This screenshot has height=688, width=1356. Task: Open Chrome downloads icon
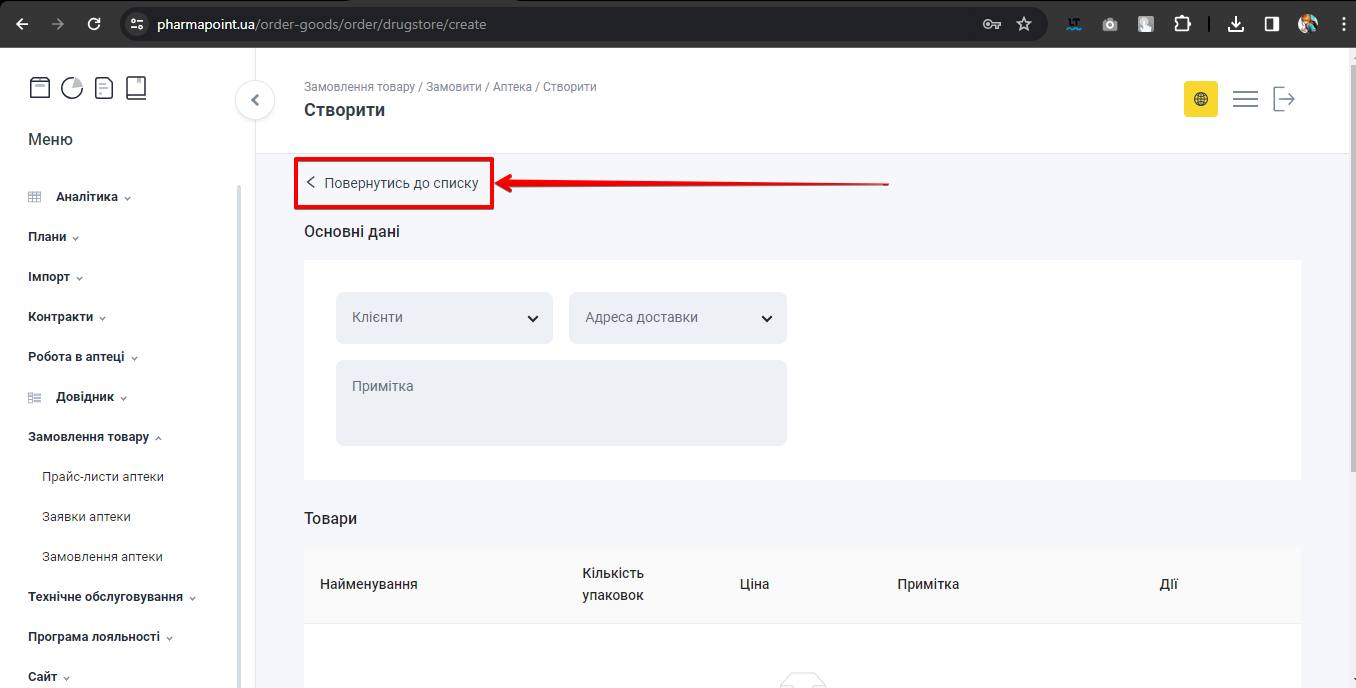coord(1235,24)
